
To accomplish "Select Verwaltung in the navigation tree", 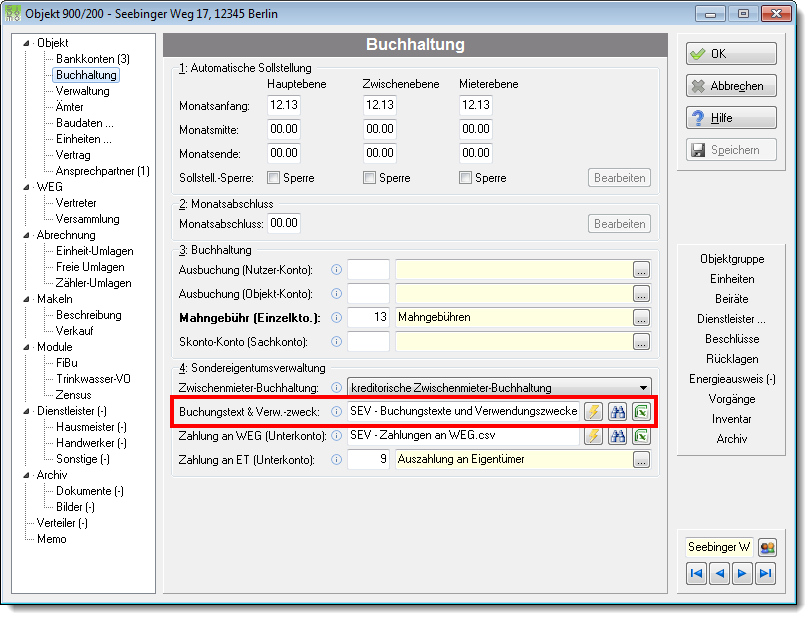I will click(x=83, y=91).
